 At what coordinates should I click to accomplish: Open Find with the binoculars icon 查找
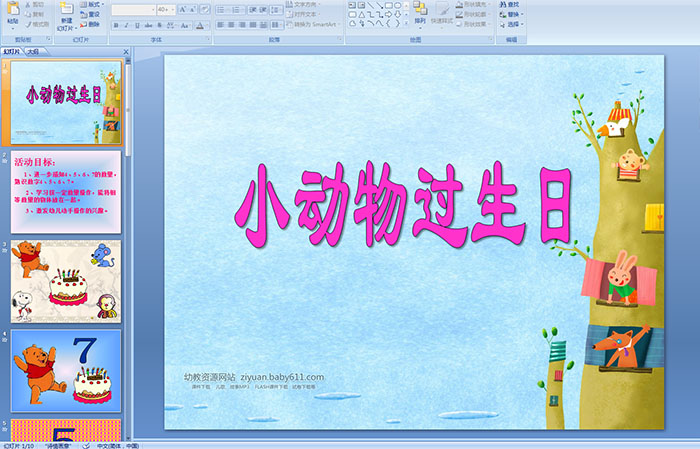tap(509, 4)
